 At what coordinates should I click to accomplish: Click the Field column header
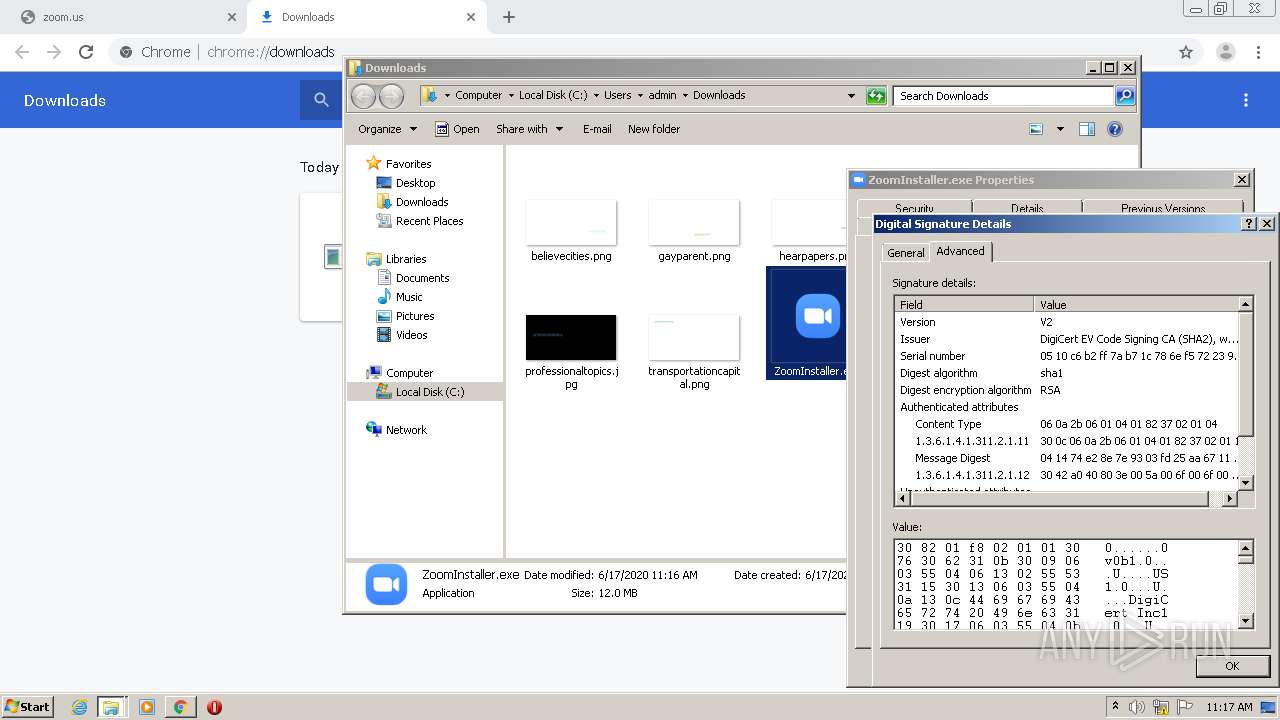[964, 304]
